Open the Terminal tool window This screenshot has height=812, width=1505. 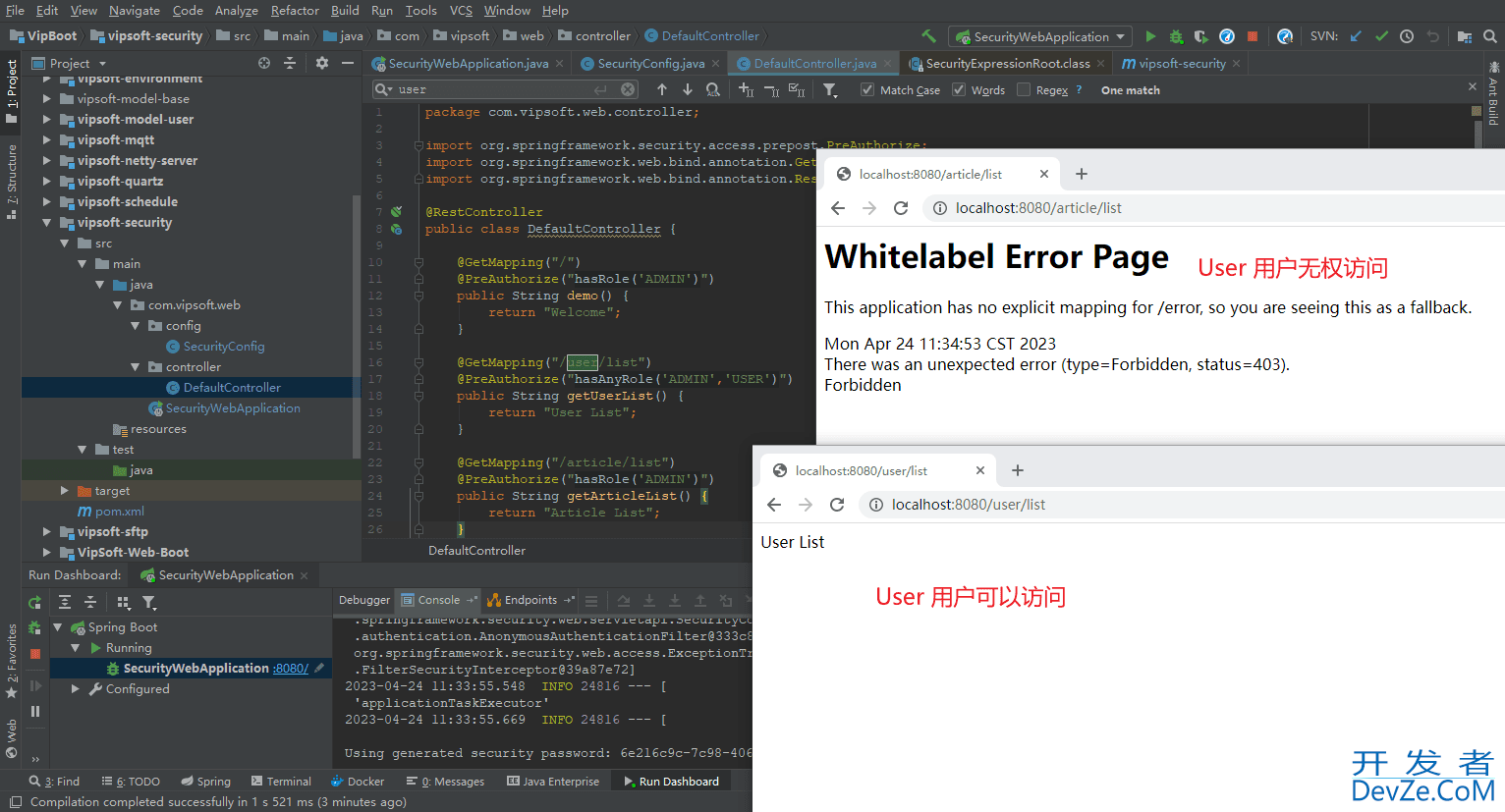click(x=281, y=782)
